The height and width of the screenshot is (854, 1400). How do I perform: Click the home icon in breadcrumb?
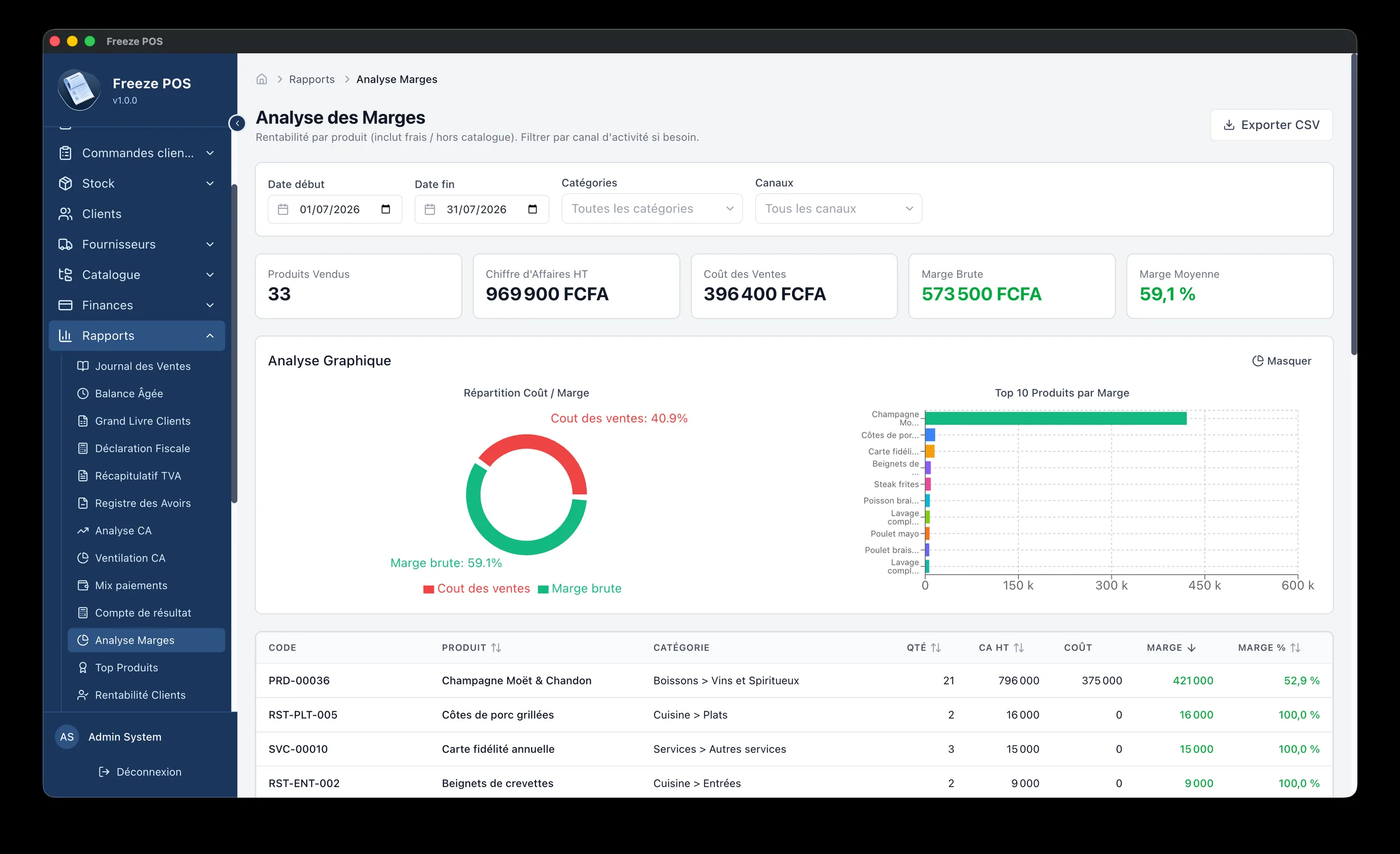coord(261,79)
